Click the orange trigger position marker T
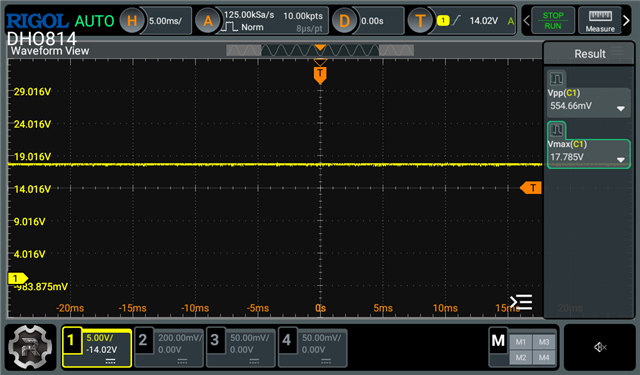Image resolution: width=640 pixels, height=375 pixels. [x=320, y=75]
